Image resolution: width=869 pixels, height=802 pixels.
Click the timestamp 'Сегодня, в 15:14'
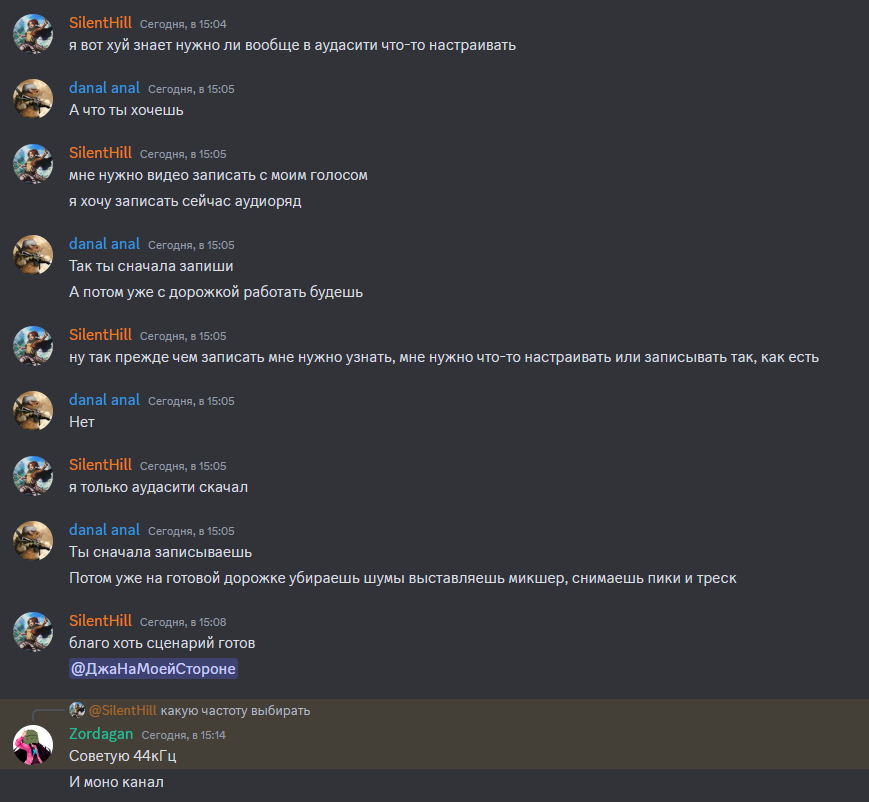(x=183, y=735)
